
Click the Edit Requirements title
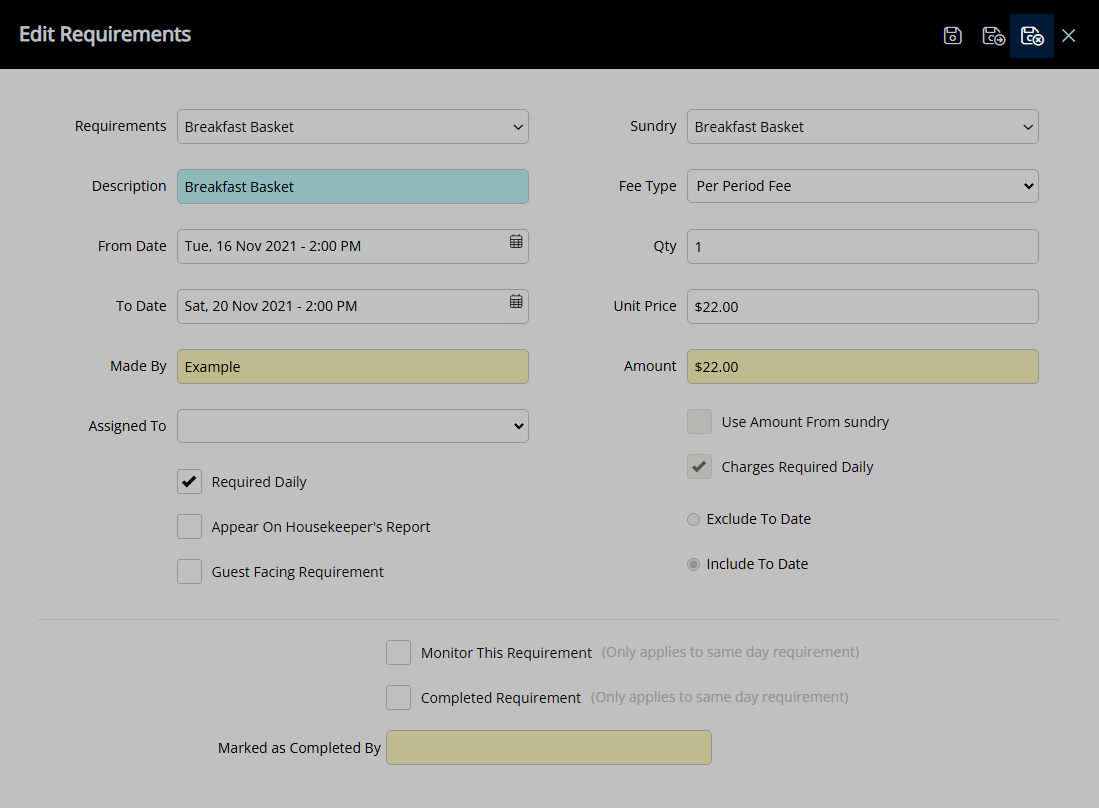[x=105, y=34]
